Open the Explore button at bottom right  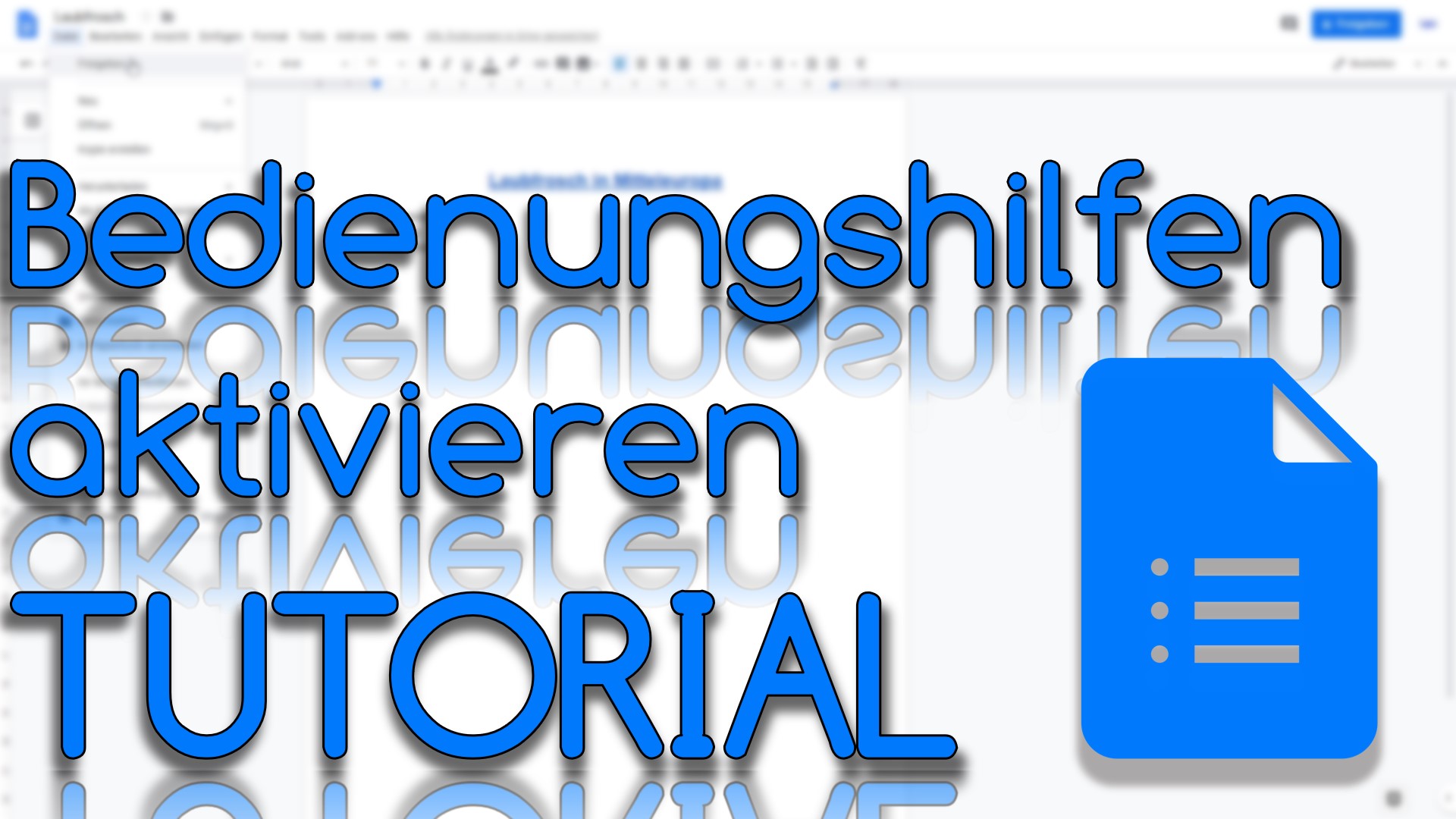click(x=1394, y=799)
